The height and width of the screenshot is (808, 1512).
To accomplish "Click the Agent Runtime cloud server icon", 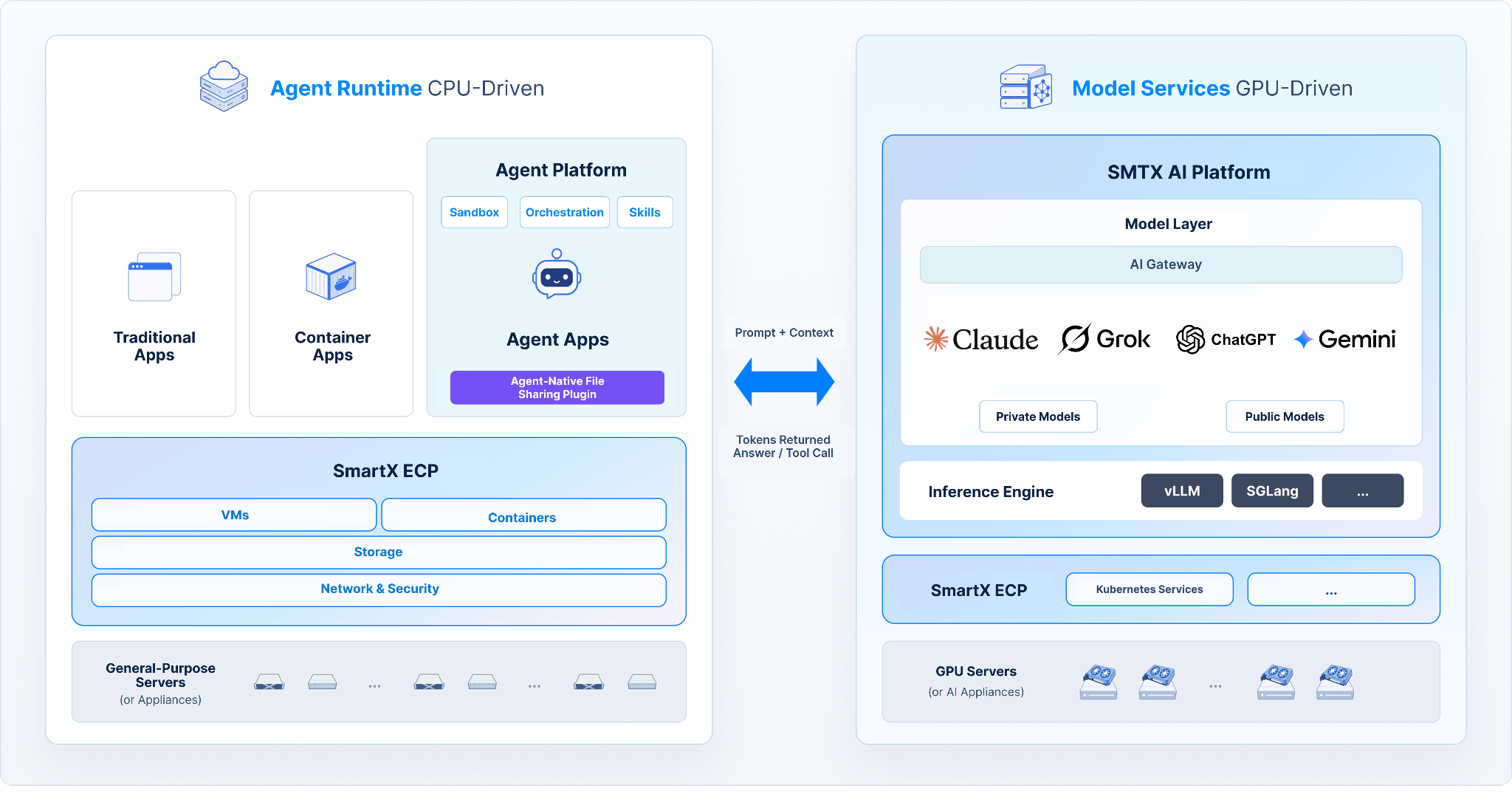I will click(224, 86).
